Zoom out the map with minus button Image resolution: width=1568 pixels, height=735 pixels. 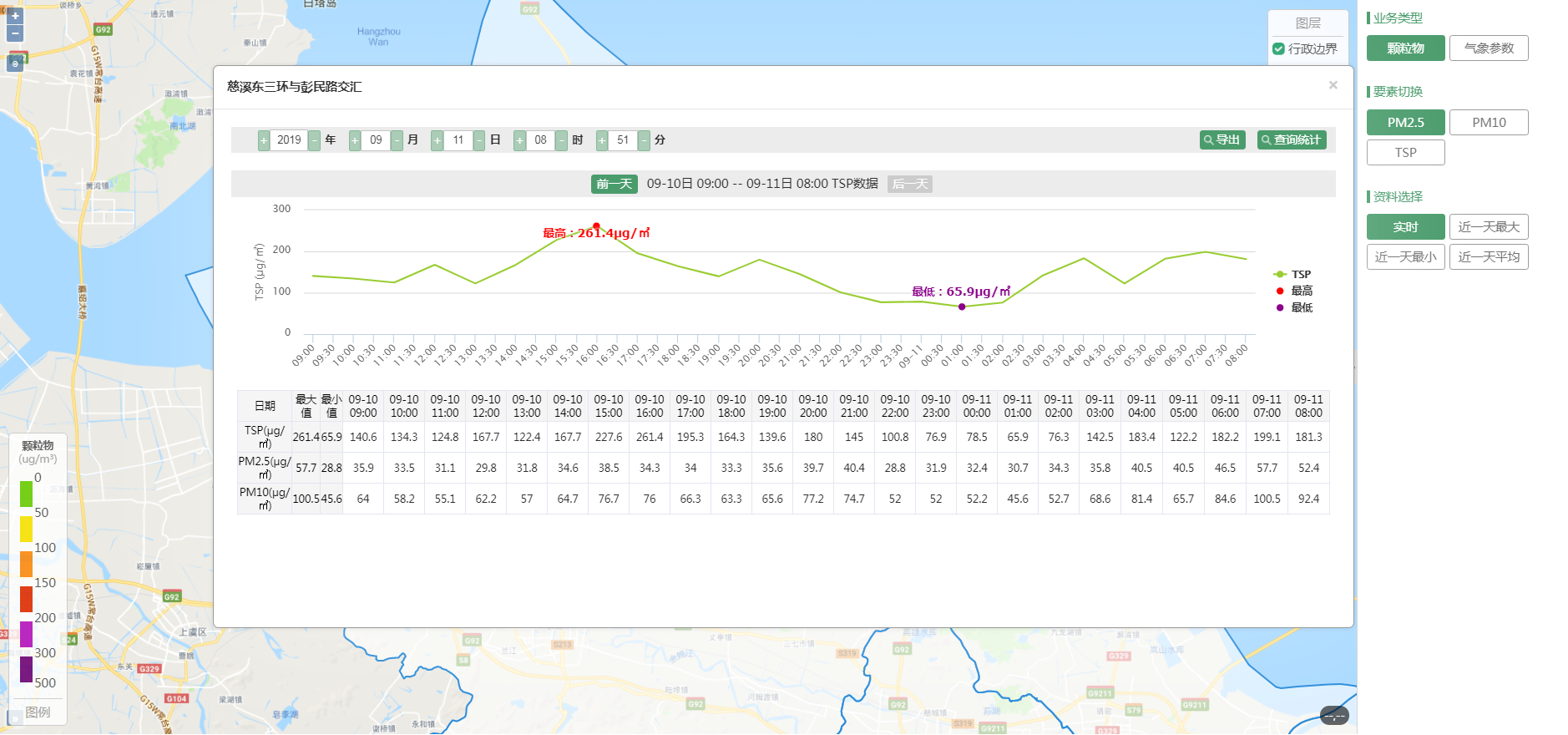(x=15, y=33)
